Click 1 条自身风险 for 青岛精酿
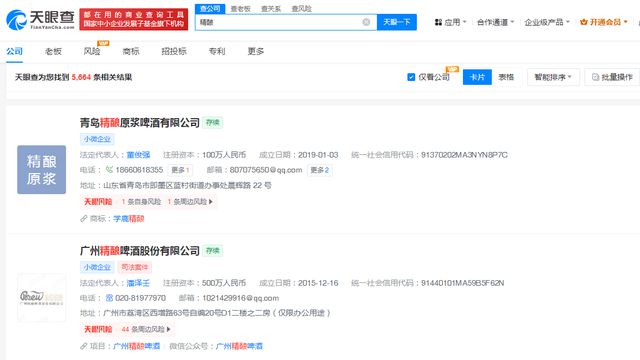 (x=141, y=202)
